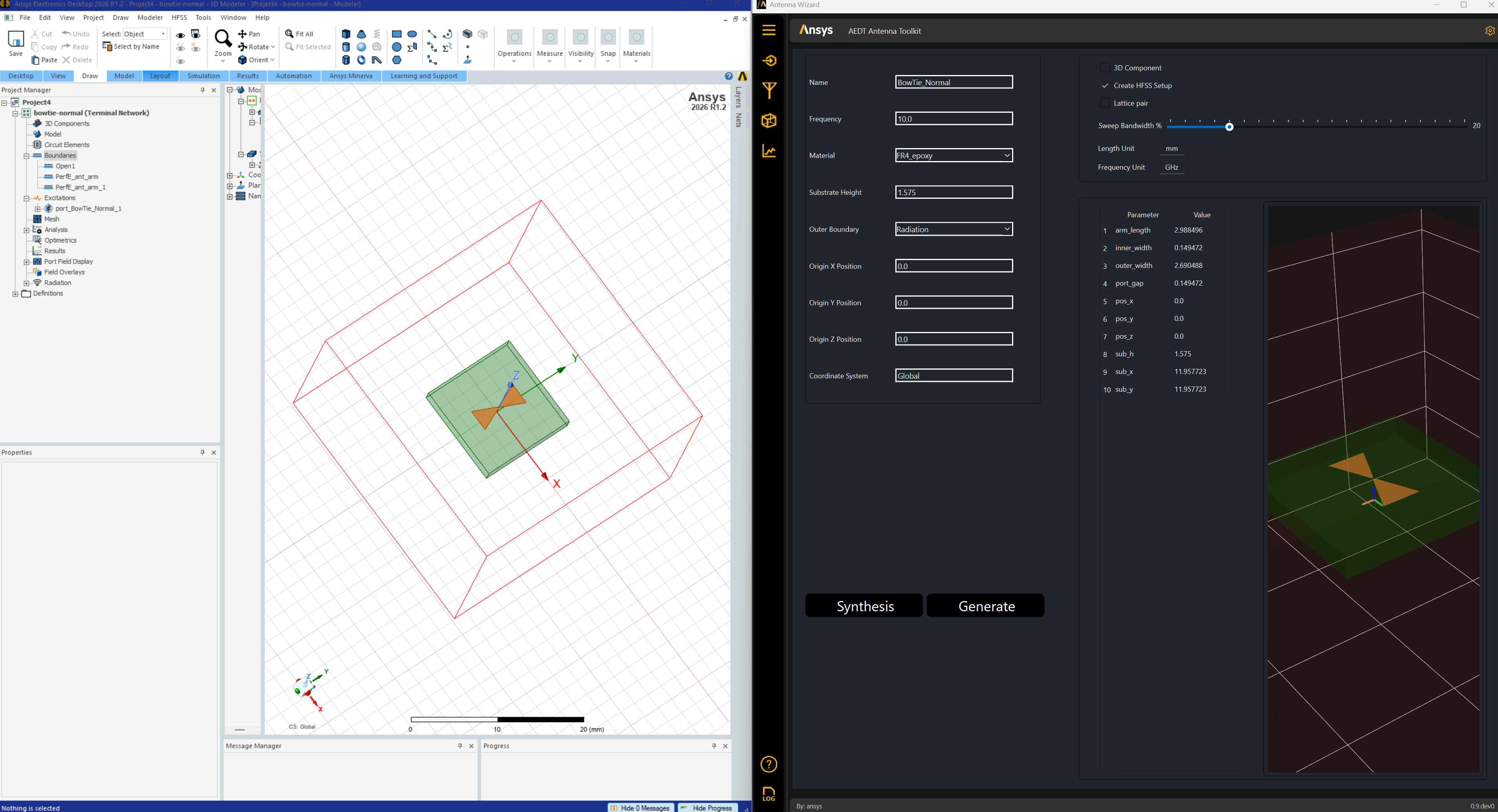The image size is (1498, 812).
Task: Open the HFSS menu
Action: [x=179, y=17]
